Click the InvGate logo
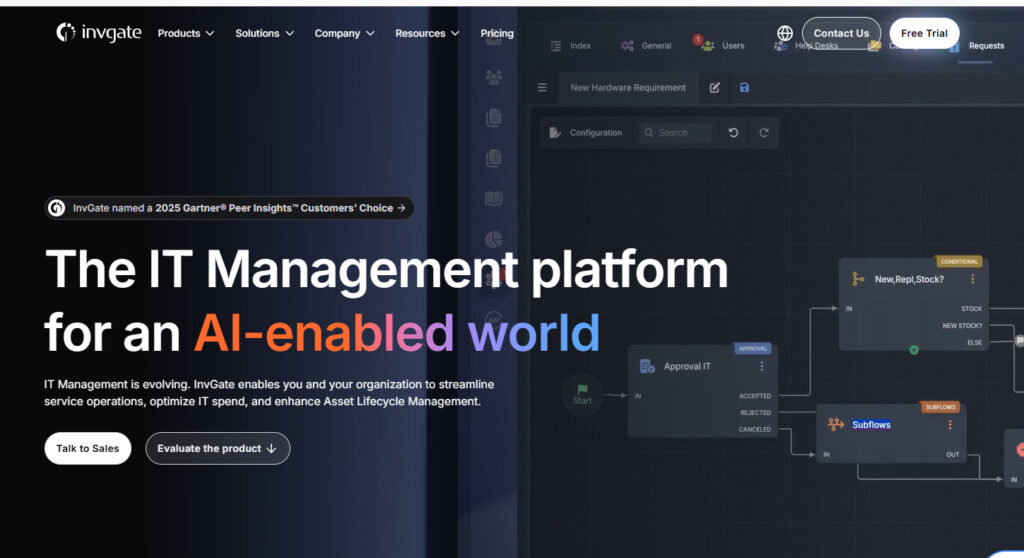Screen dimensions: 1024x558 (x=99, y=33)
